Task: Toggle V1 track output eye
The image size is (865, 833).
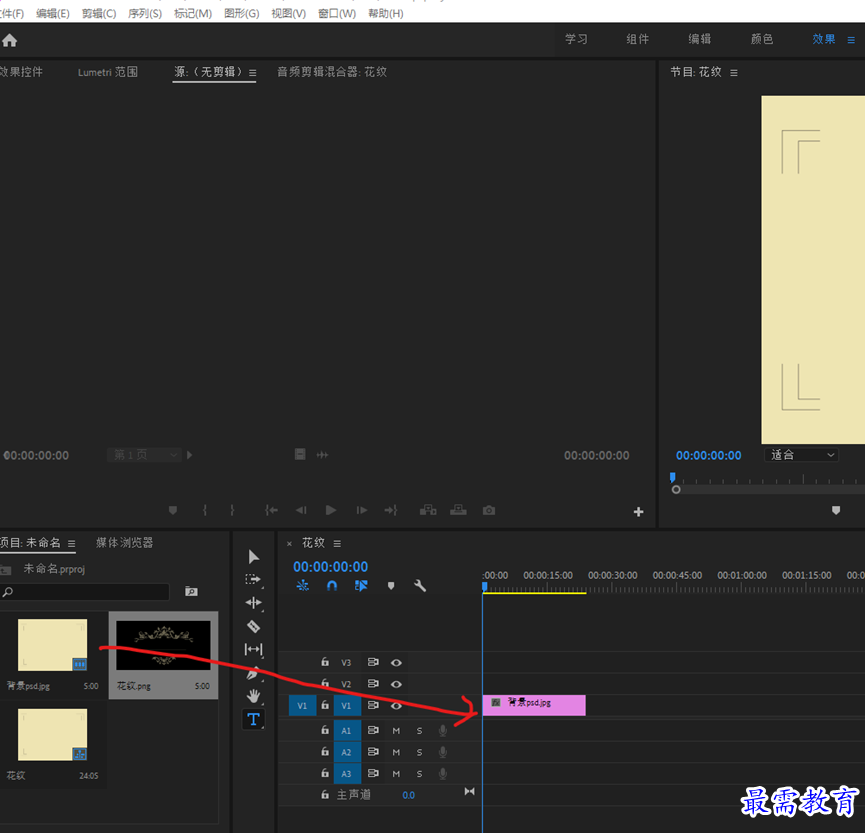Action: click(x=396, y=706)
